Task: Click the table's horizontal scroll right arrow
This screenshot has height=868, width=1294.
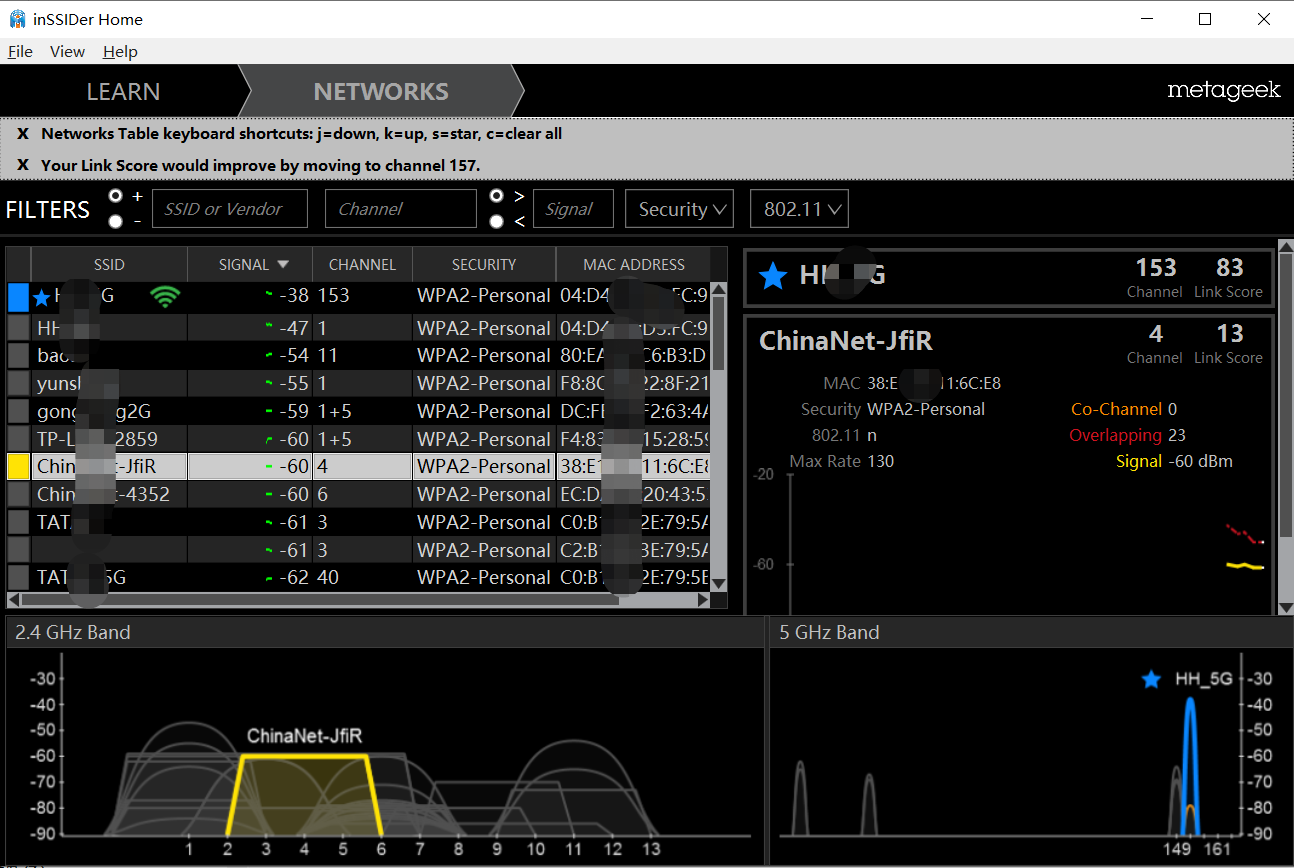Action: click(704, 599)
